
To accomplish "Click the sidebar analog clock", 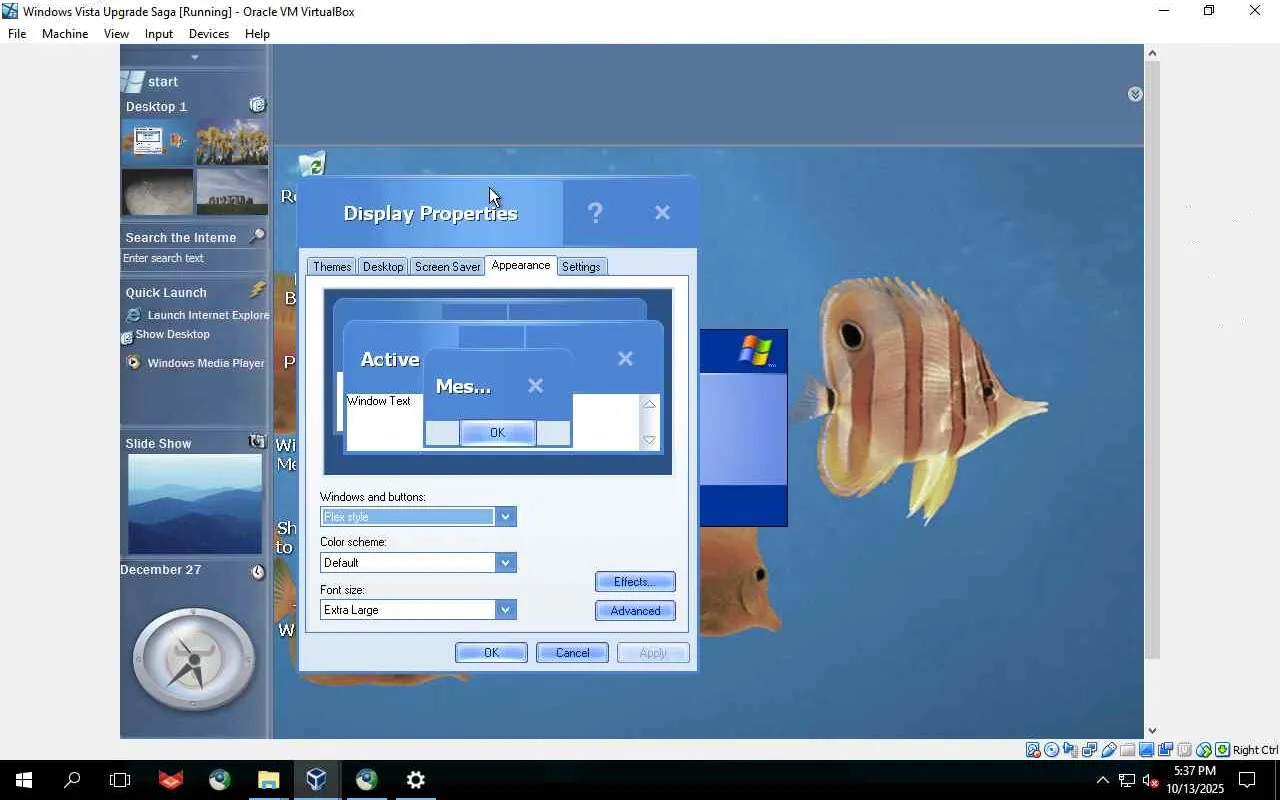I will point(193,660).
